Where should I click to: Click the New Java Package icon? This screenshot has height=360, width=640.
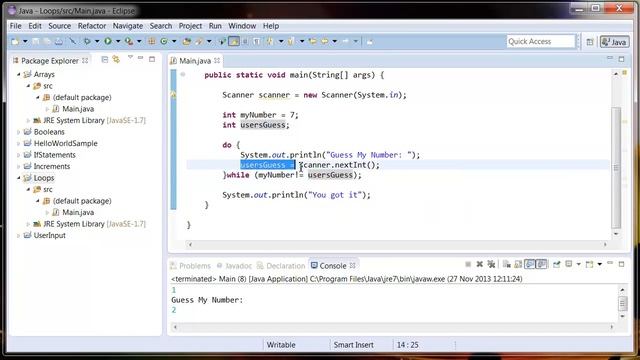click(152, 42)
